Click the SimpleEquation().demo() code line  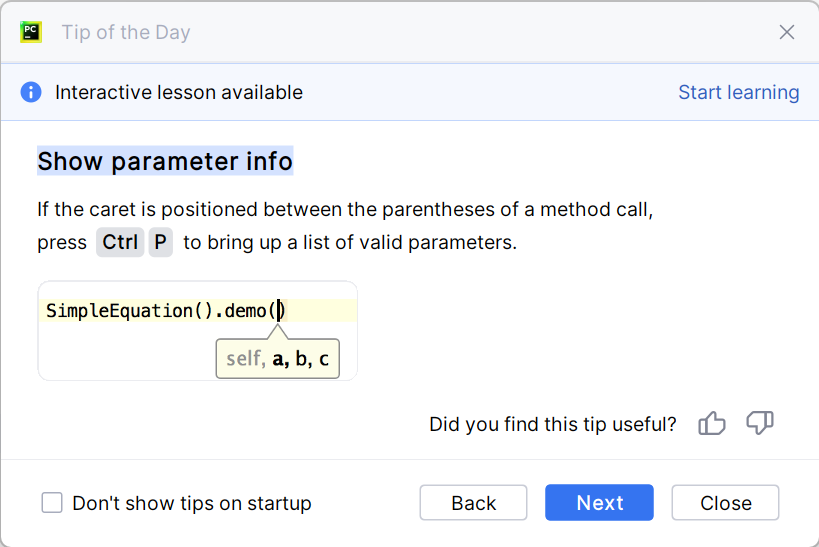160,311
